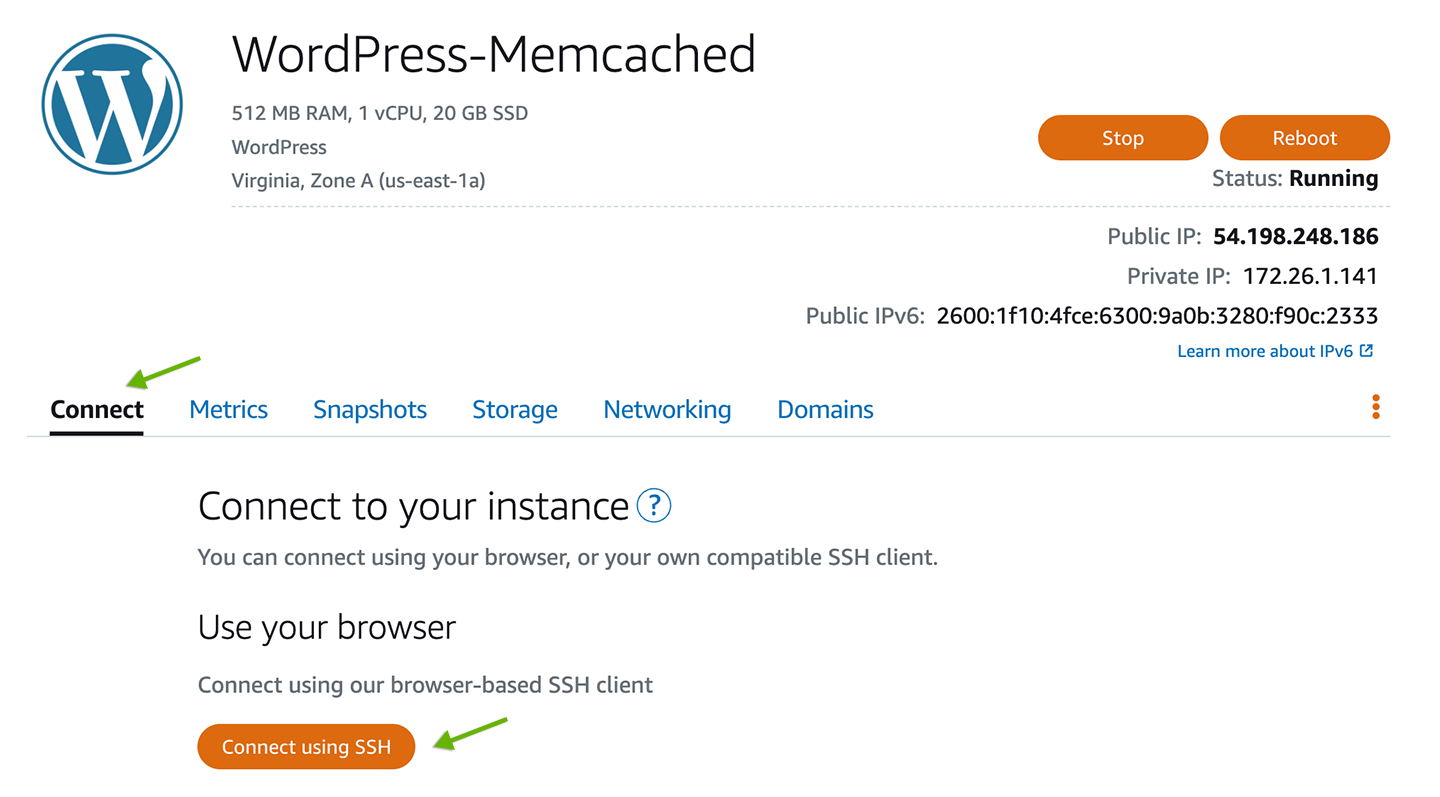Click the public IPv6 address value
The height and width of the screenshot is (797, 1440).
click(x=1158, y=317)
